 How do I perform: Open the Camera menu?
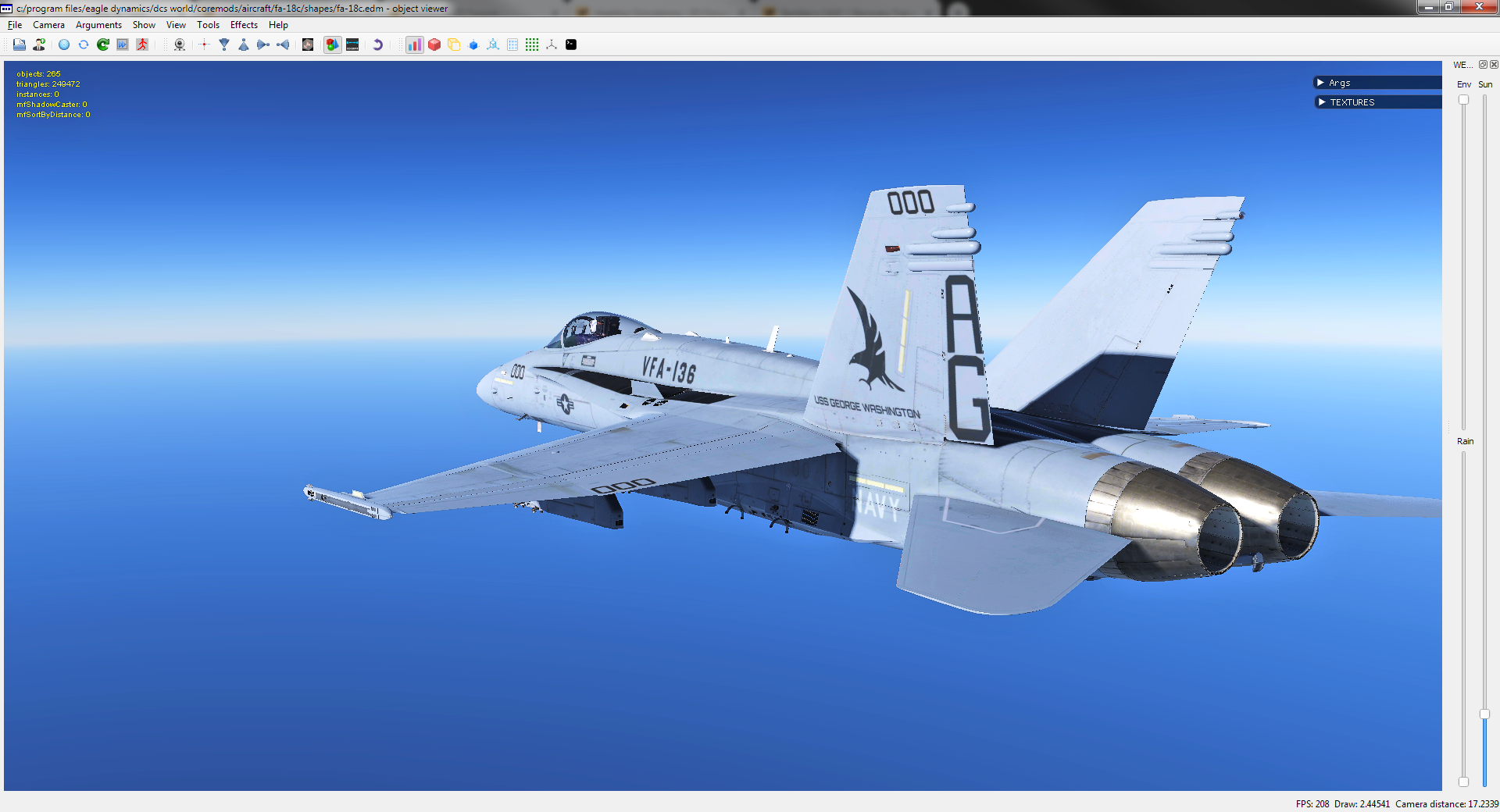coord(48,25)
